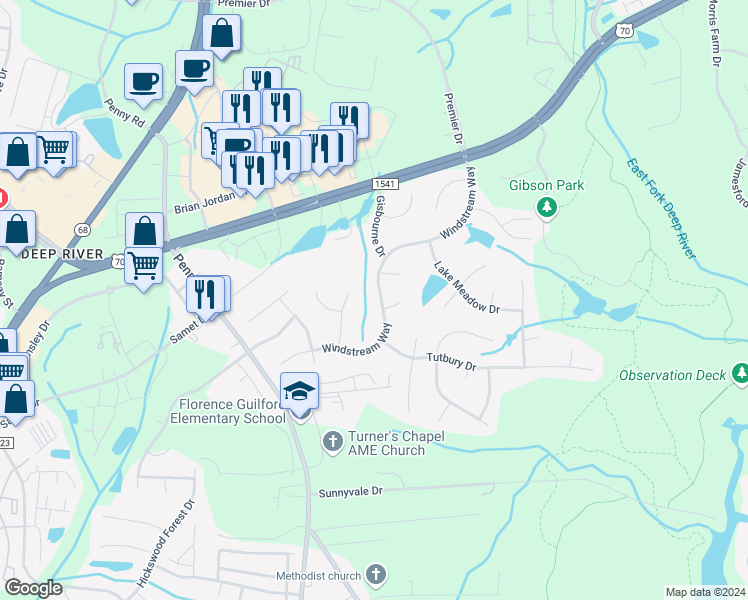
Task: Select the route 68 highway shield
Action: 83,230
